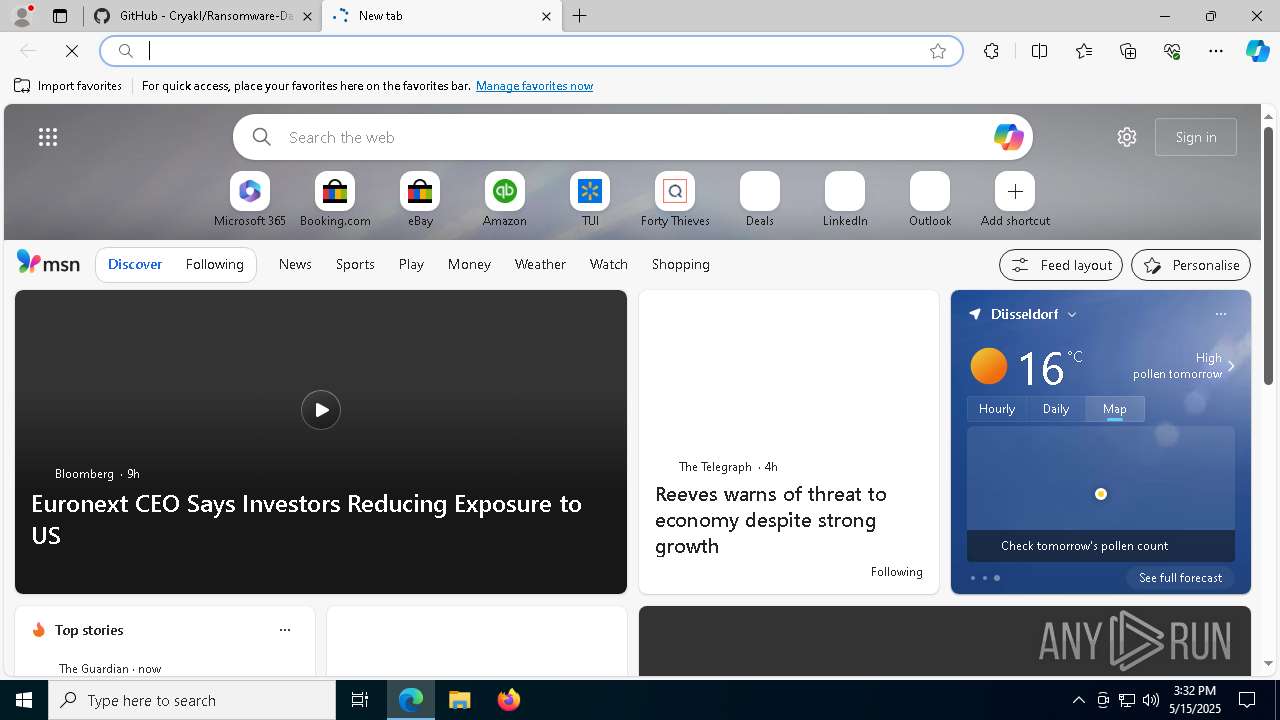Open the Weather section

[540, 264]
